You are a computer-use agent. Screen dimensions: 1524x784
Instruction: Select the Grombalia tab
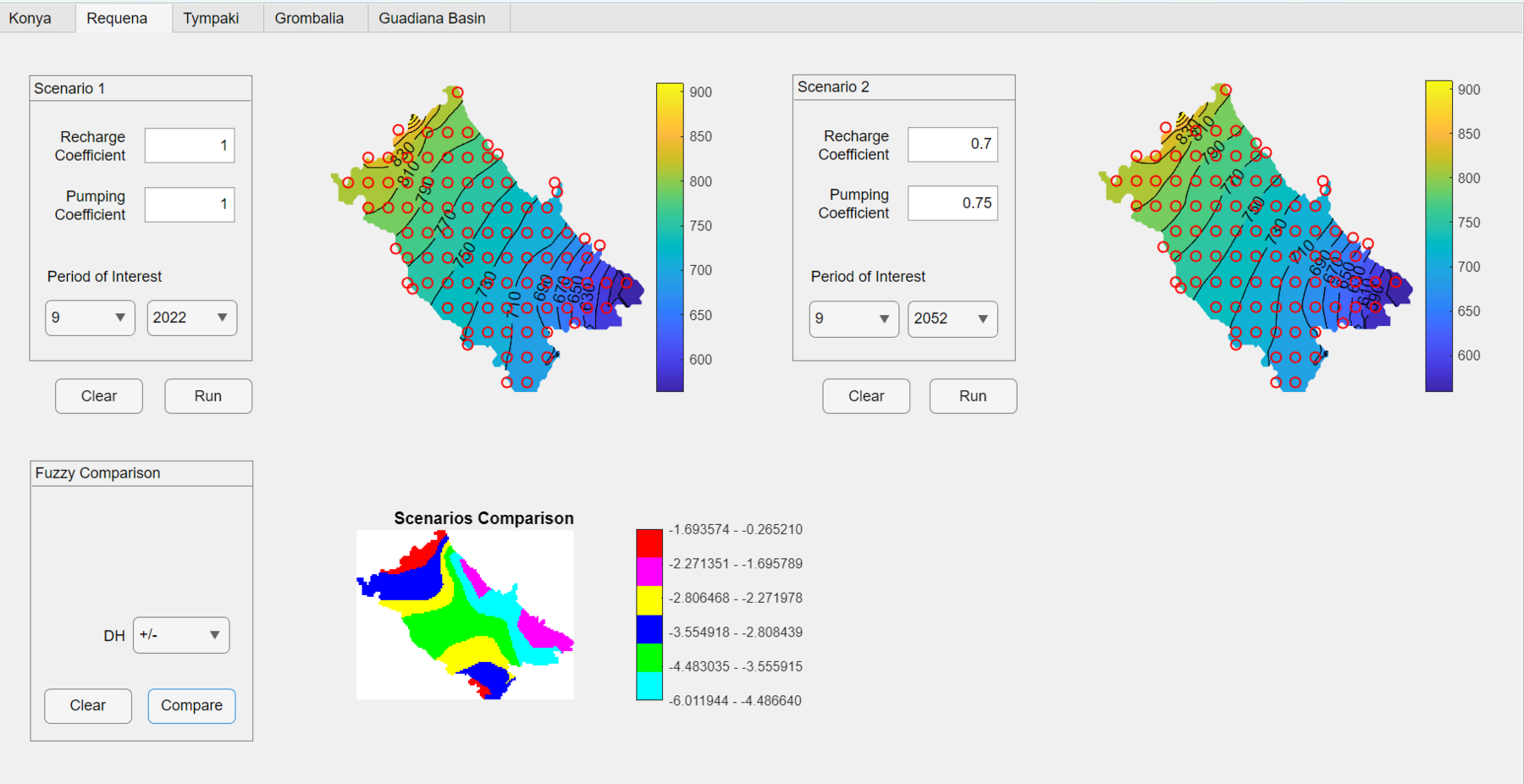pos(309,18)
